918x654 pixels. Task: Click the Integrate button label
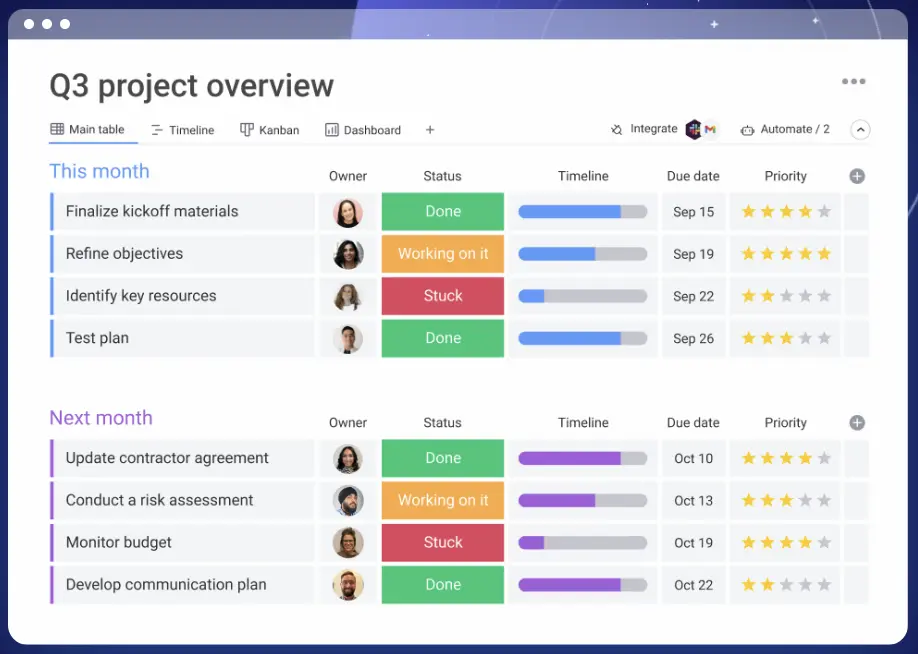coord(653,129)
